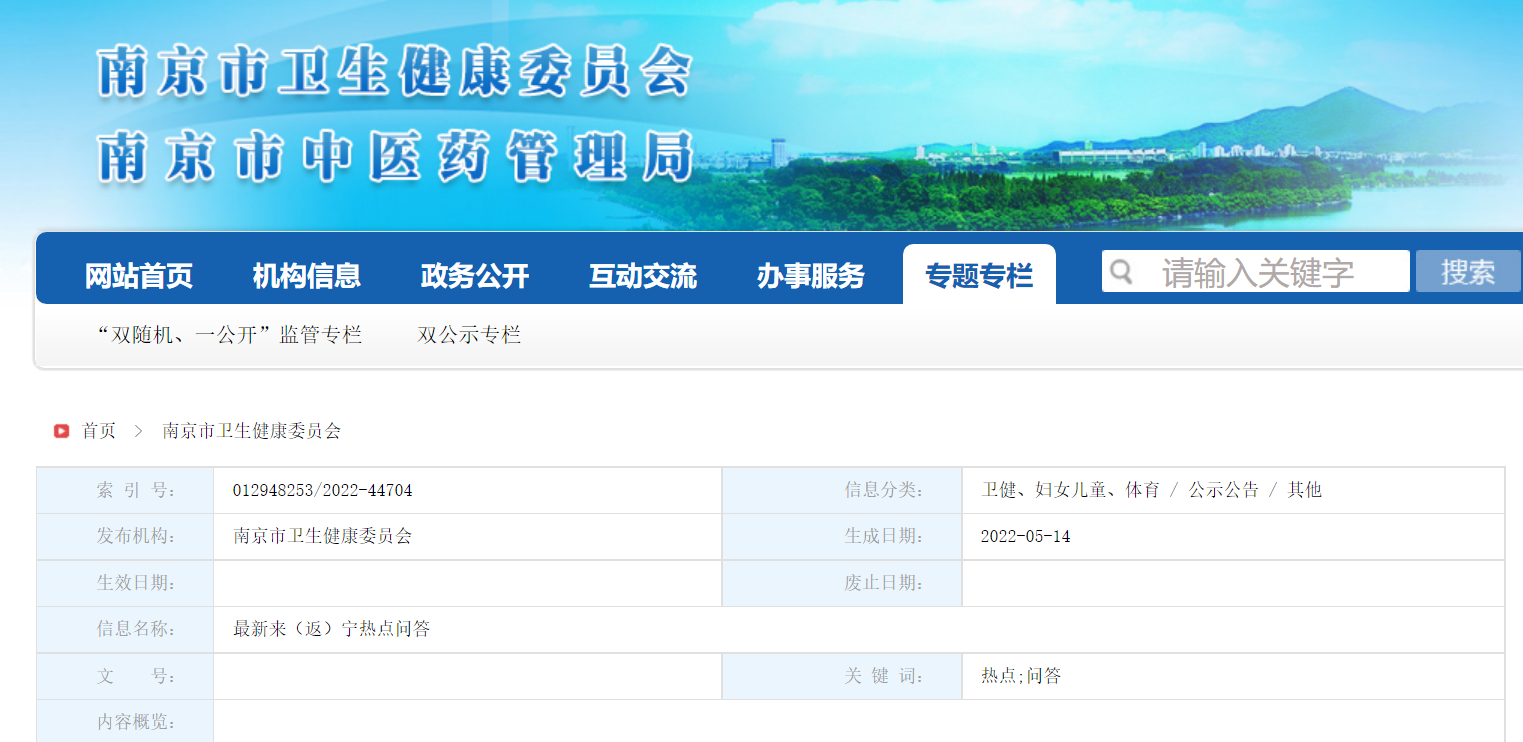
Task: Click the 信息名称 label cell
Action: pyautogui.click(x=125, y=629)
